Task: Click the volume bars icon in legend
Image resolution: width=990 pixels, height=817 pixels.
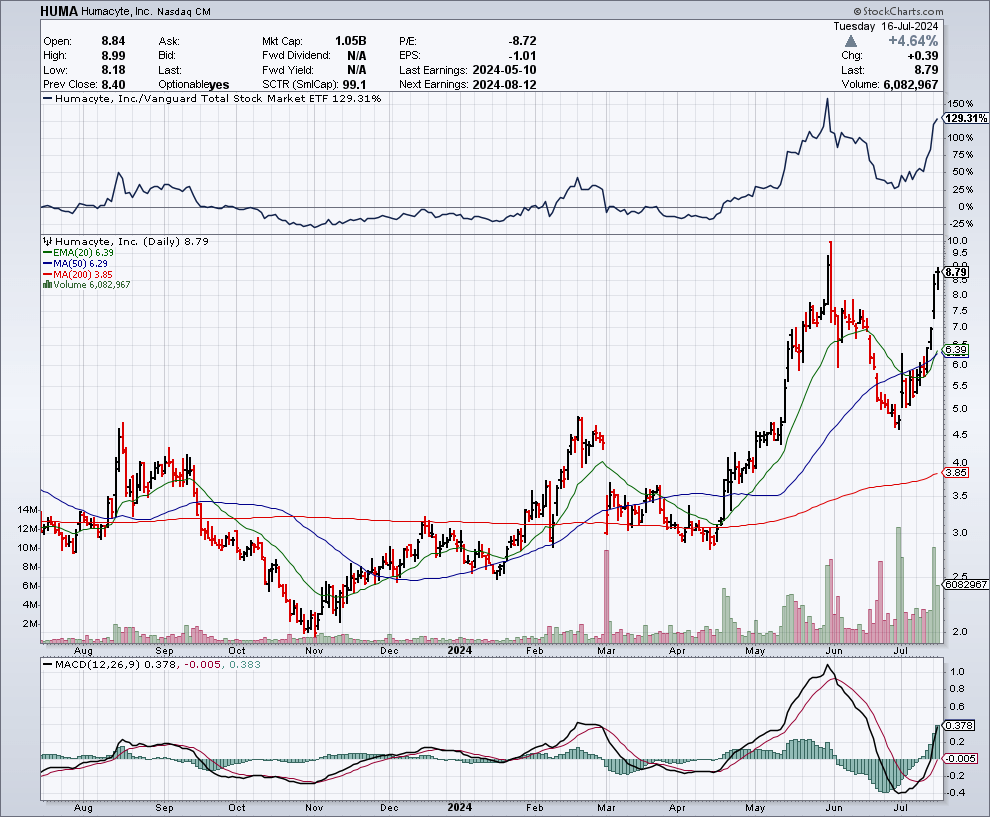Action: pyautogui.click(x=45, y=285)
